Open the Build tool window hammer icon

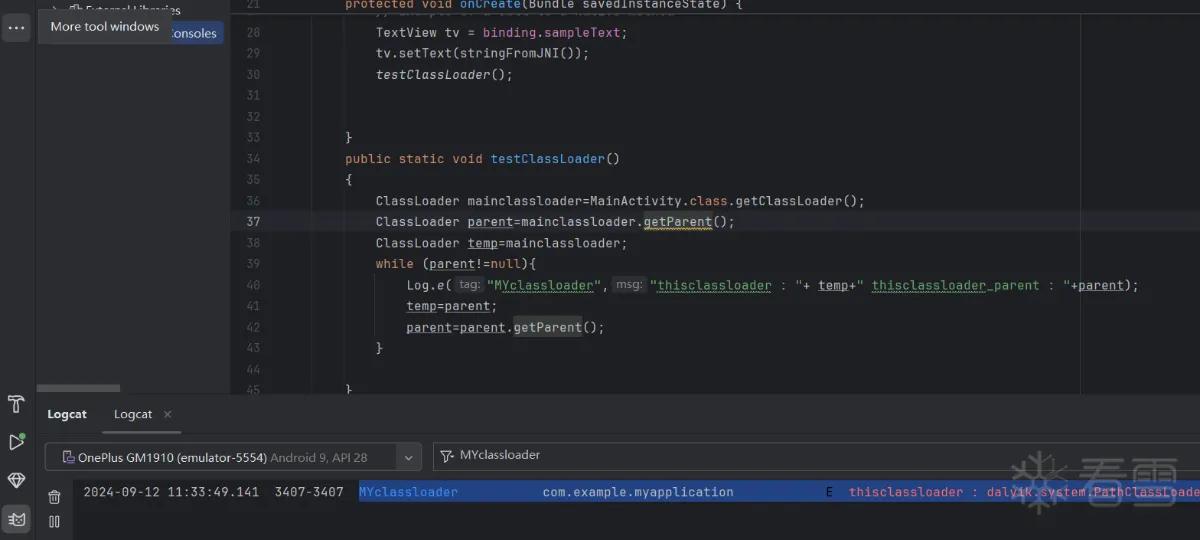[x=16, y=404]
